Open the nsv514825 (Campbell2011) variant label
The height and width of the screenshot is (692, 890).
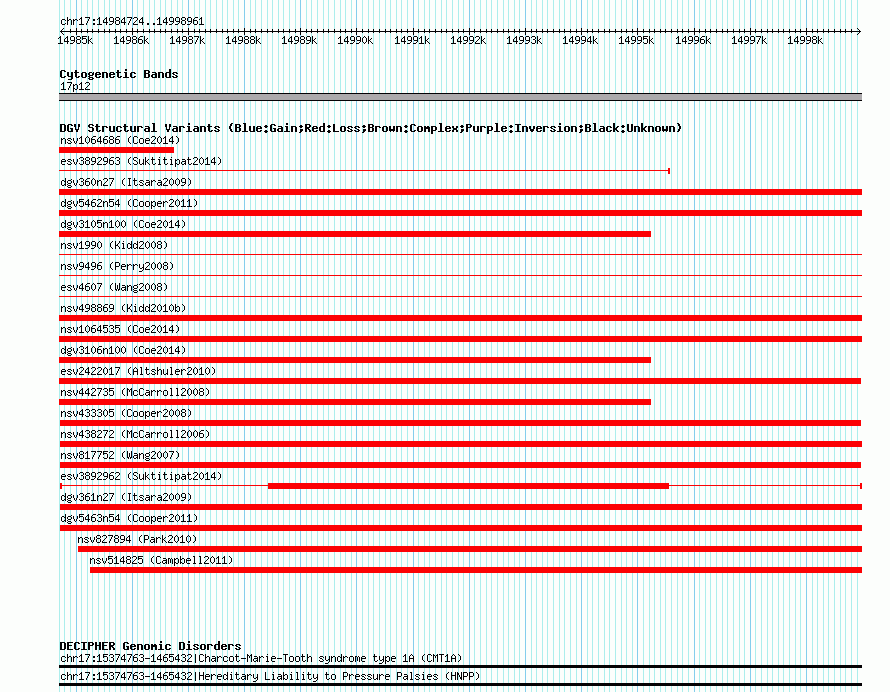[161, 560]
